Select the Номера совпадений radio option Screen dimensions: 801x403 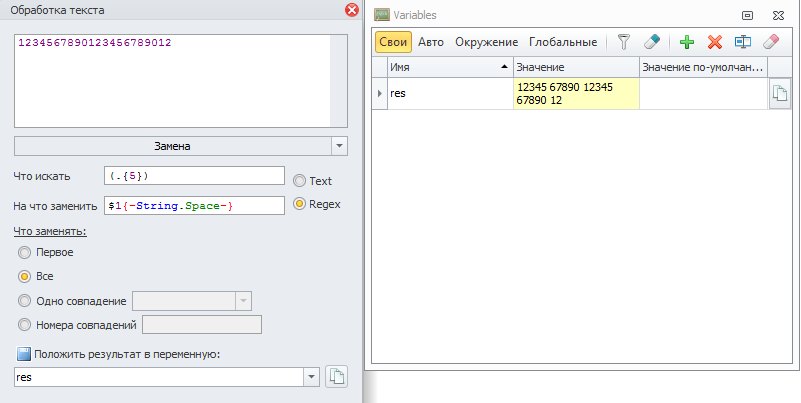click(24, 325)
